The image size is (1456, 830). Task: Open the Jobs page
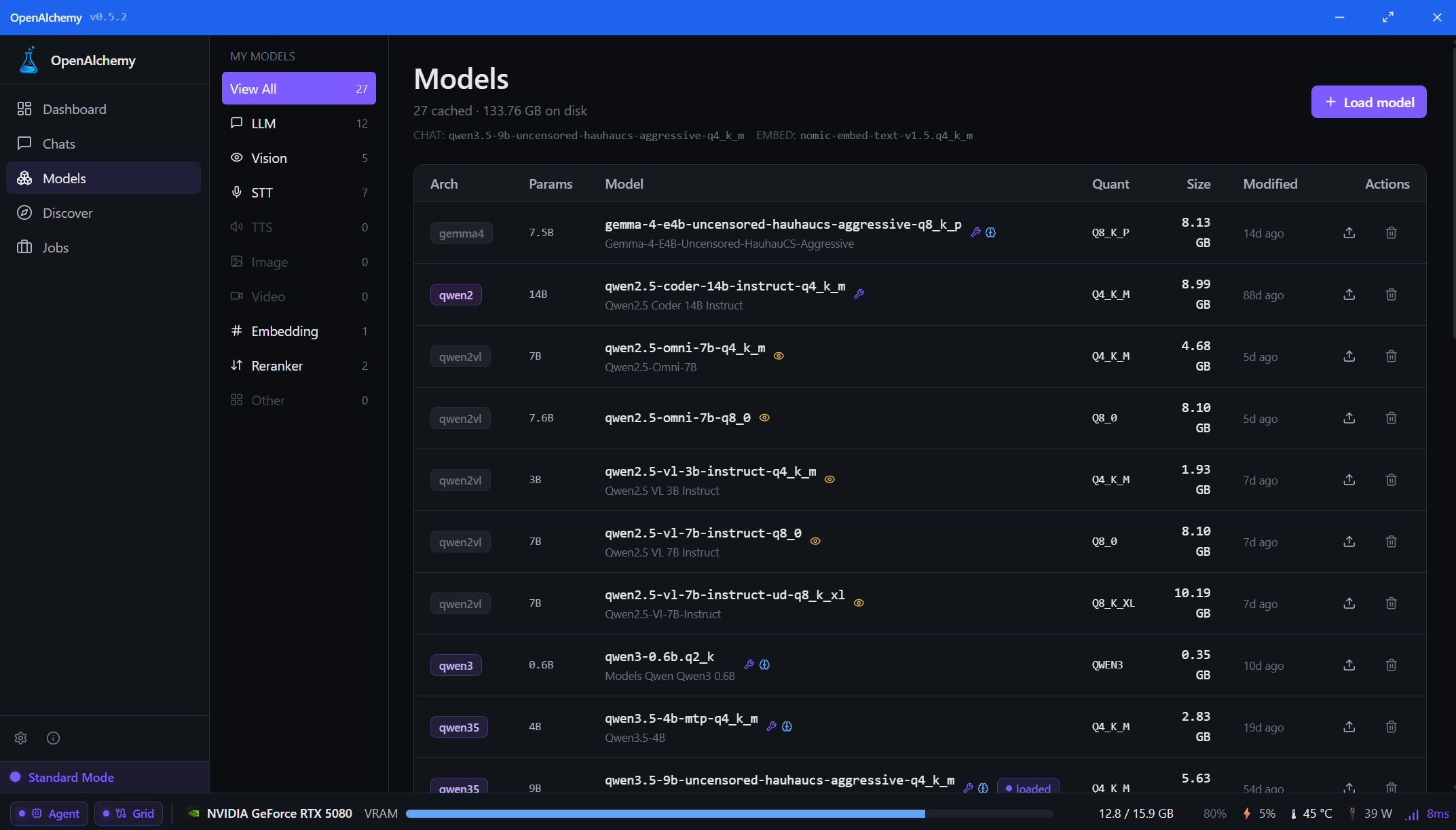point(103,248)
